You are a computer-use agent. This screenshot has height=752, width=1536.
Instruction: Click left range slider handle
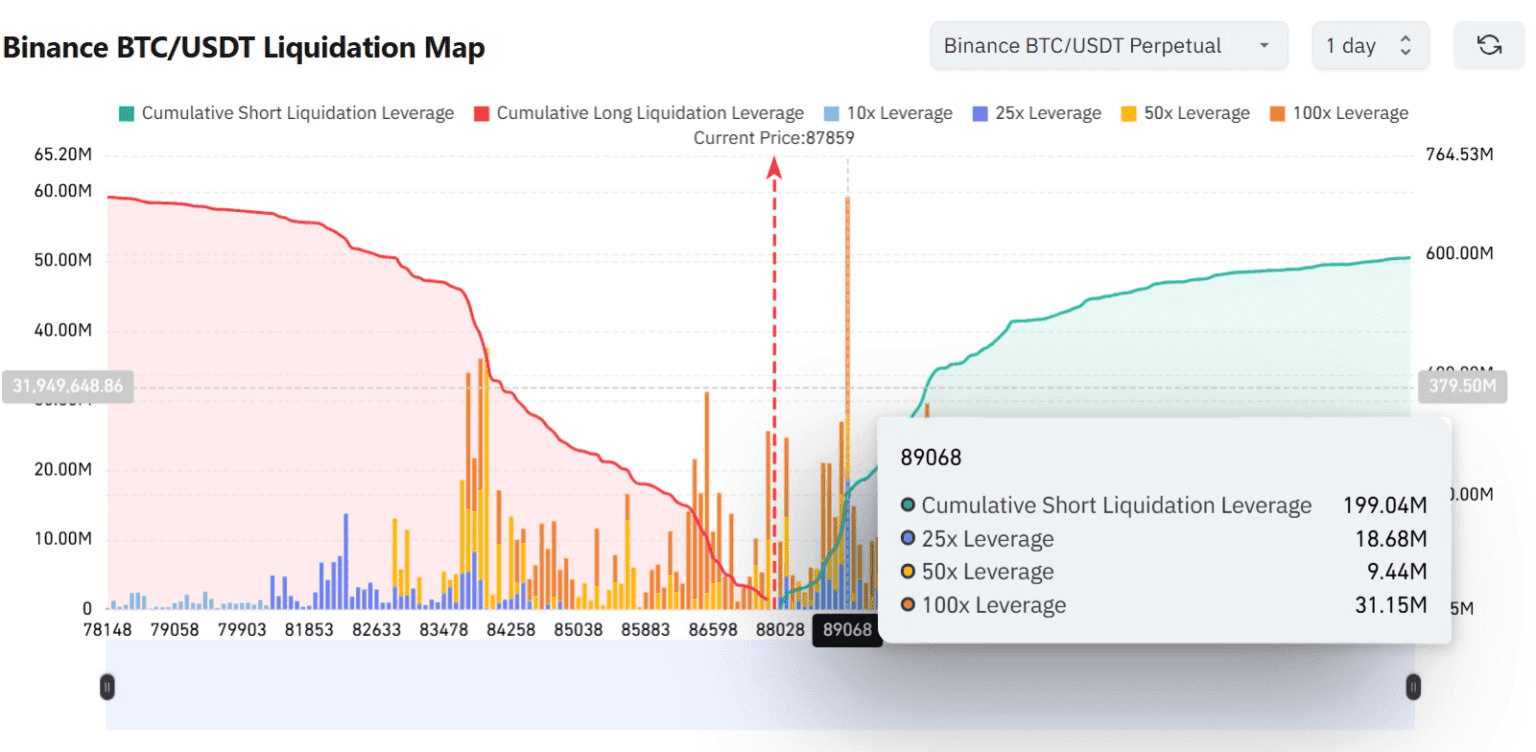(107, 686)
